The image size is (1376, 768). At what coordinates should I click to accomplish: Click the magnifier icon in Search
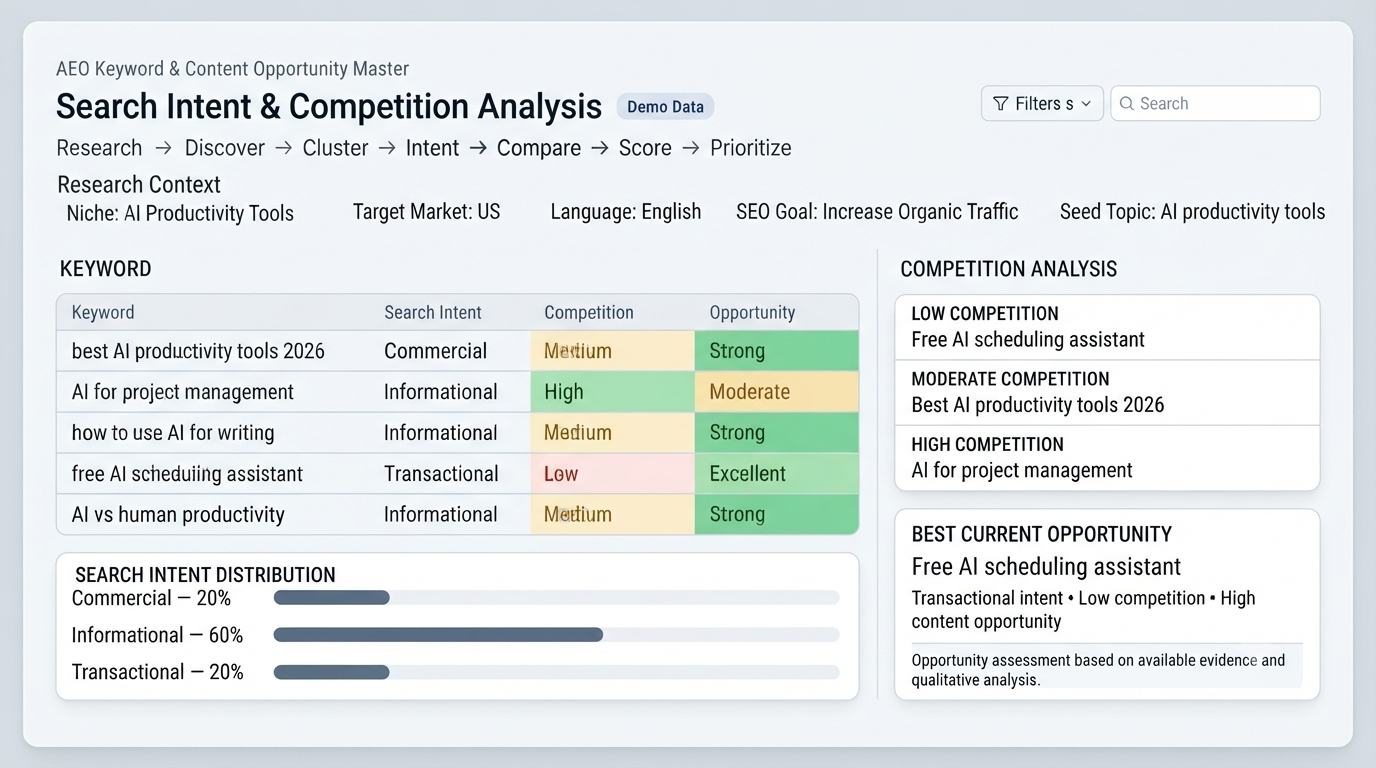pos(1127,104)
